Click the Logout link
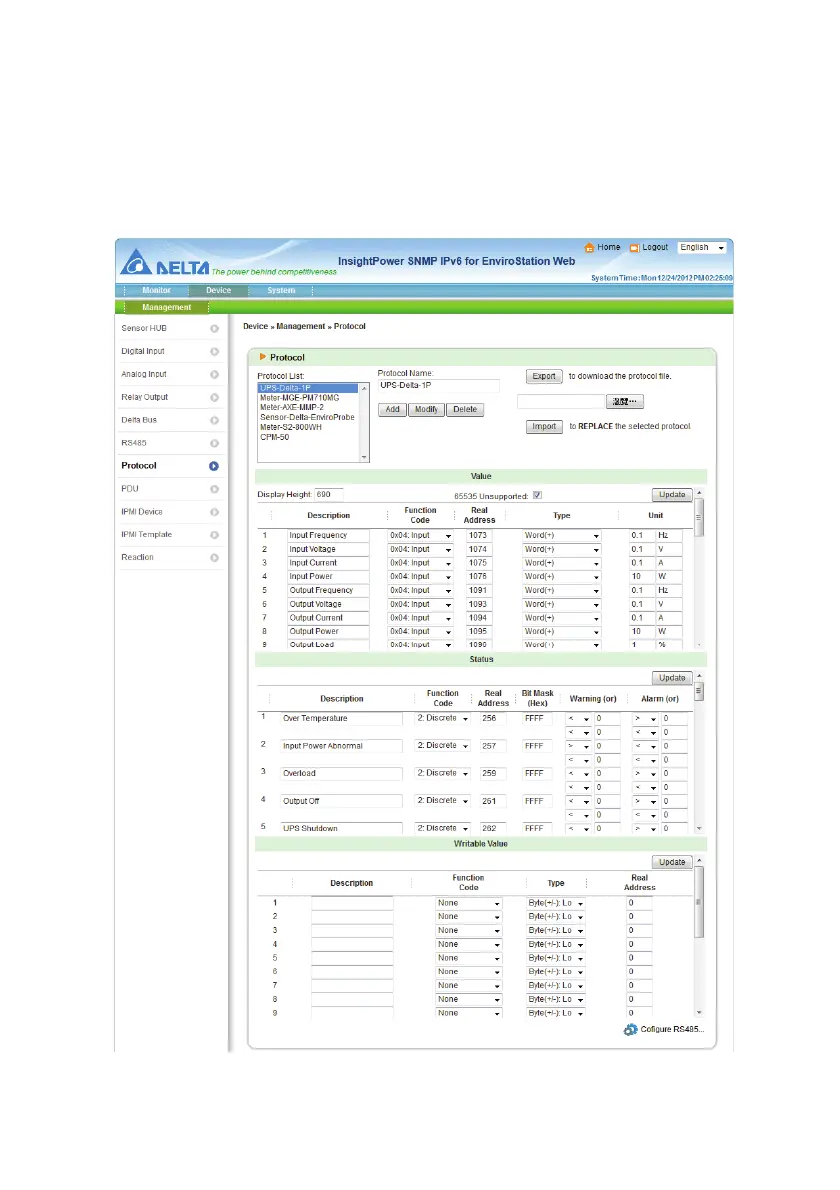 click(x=655, y=247)
